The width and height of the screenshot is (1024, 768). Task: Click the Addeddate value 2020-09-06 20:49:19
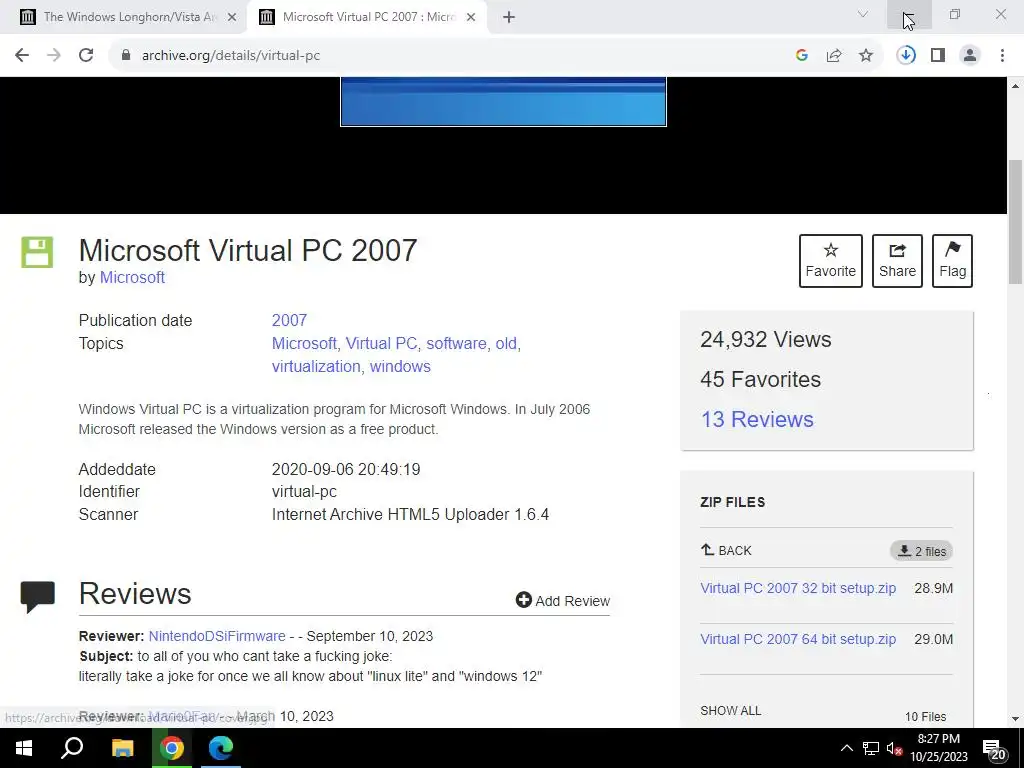pyautogui.click(x=346, y=470)
